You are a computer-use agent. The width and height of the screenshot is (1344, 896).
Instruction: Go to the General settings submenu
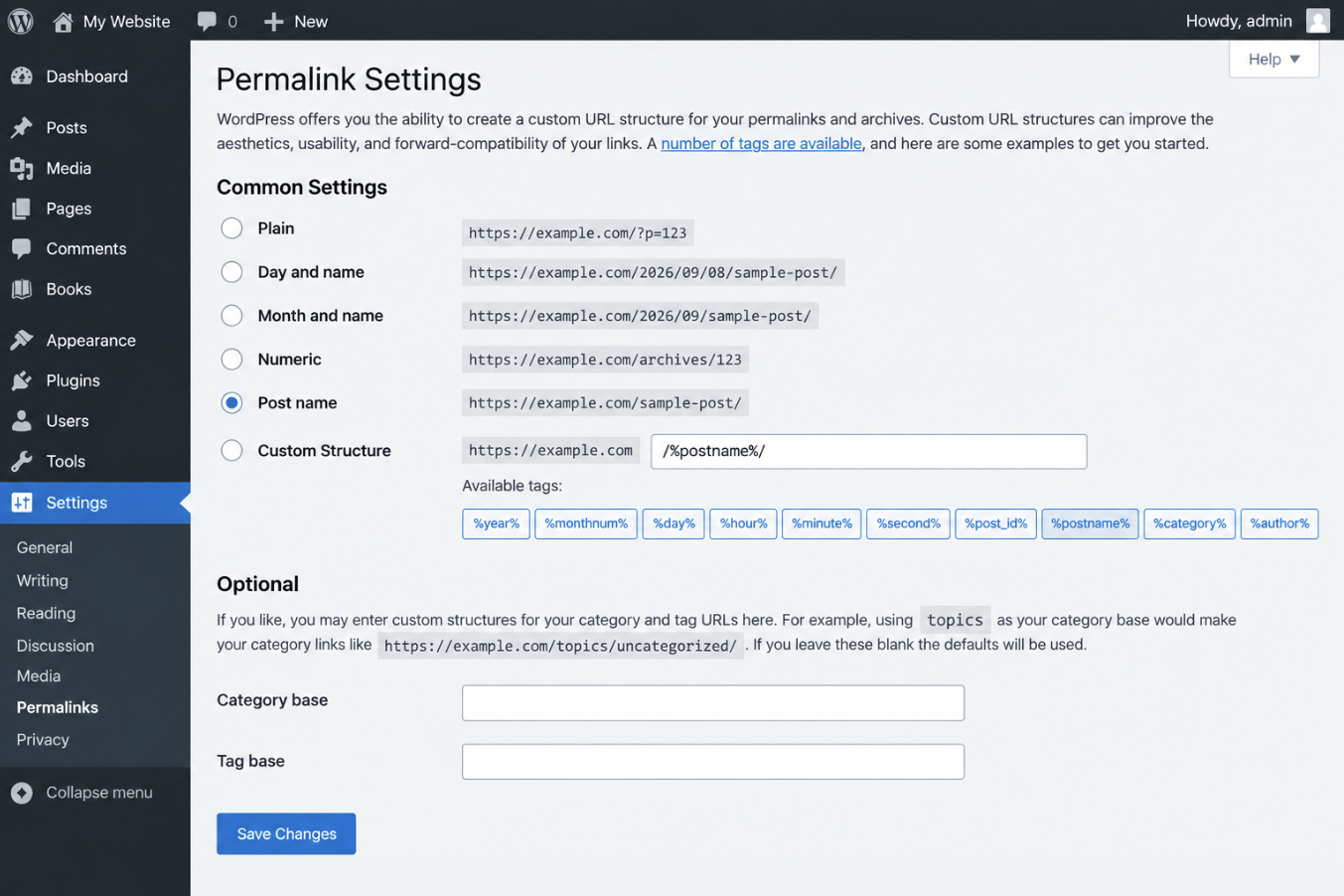[45, 547]
